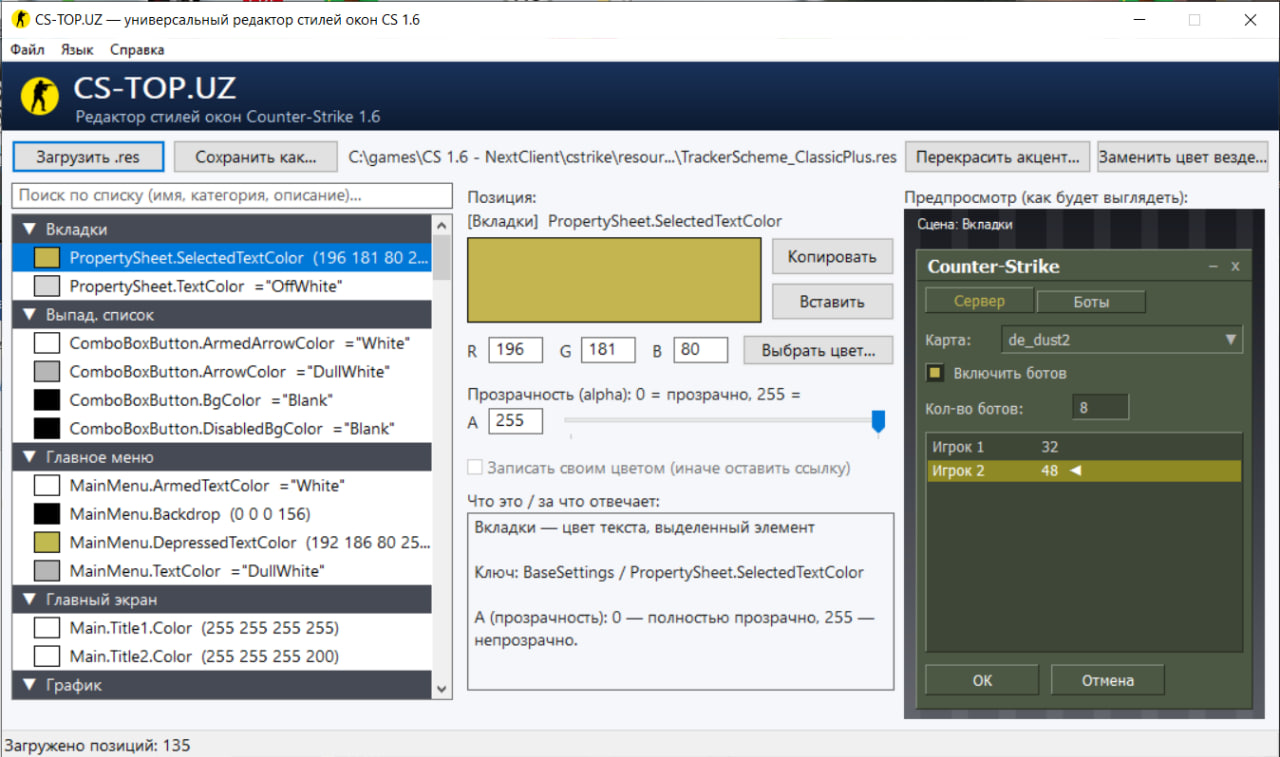Click the Копировать button

pos(832,257)
